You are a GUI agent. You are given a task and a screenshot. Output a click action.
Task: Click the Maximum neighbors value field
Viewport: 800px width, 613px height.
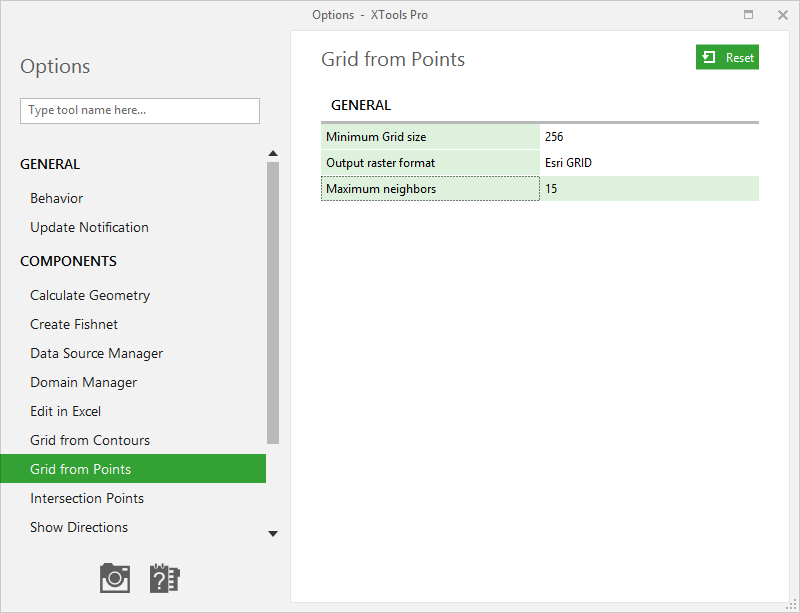[x=649, y=189]
